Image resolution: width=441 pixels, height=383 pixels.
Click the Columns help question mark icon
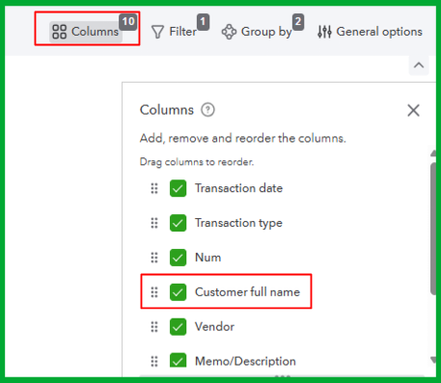coord(208,110)
